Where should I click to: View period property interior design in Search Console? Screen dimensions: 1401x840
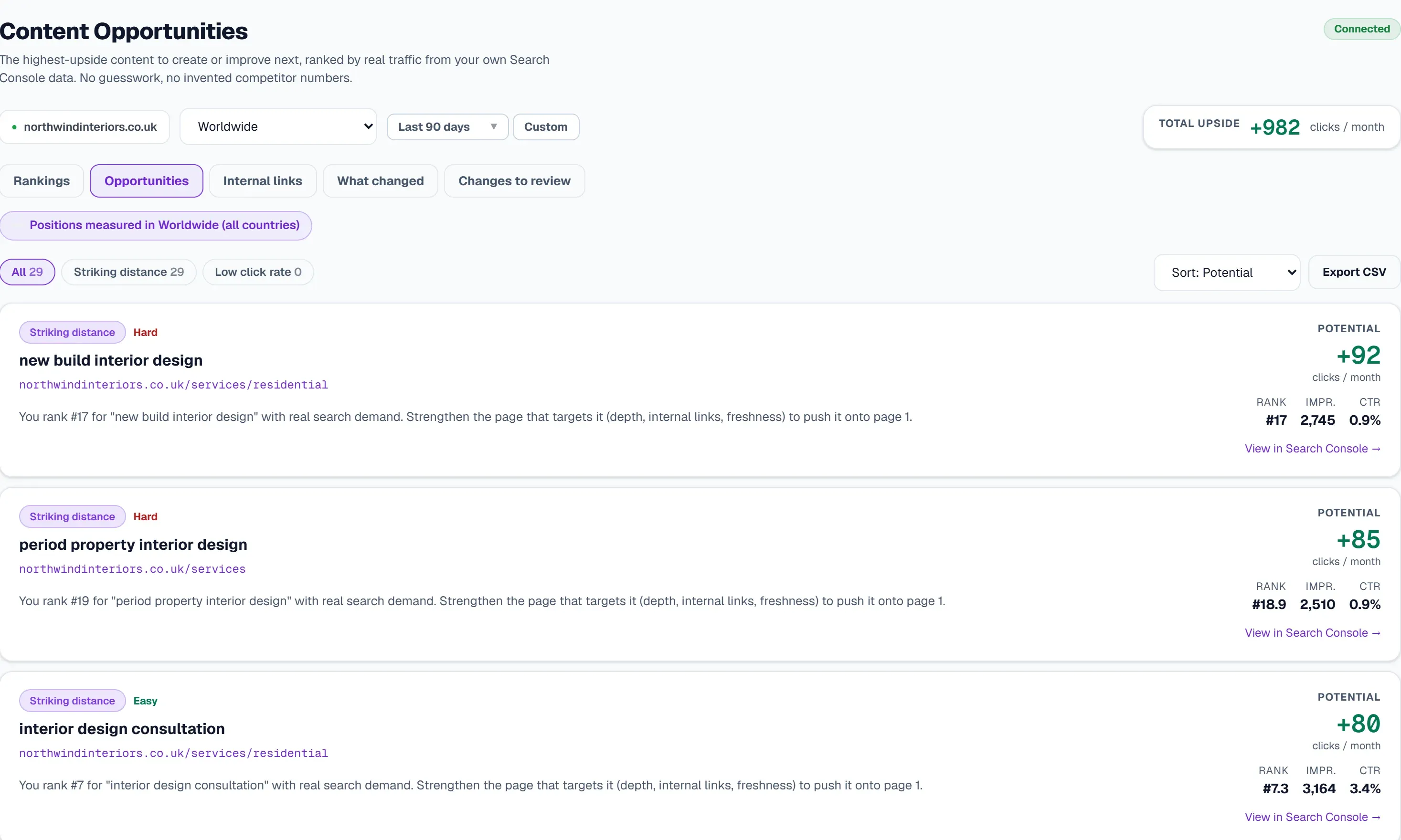pyautogui.click(x=1312, y=633)
